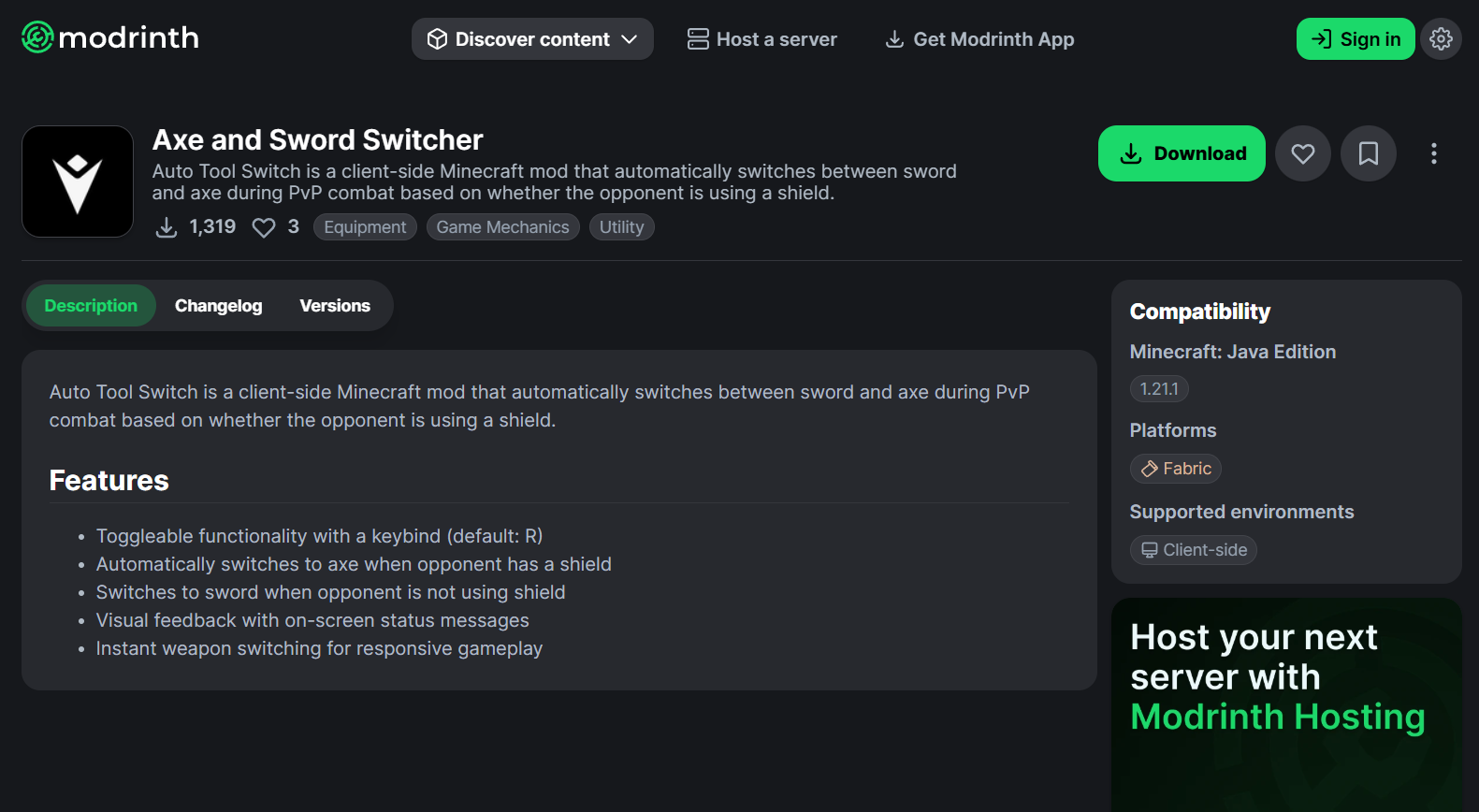The height and width of the screenshot is (812, 1479).
Task: Save project with bookmark icon
Action: click(1369, 153)
